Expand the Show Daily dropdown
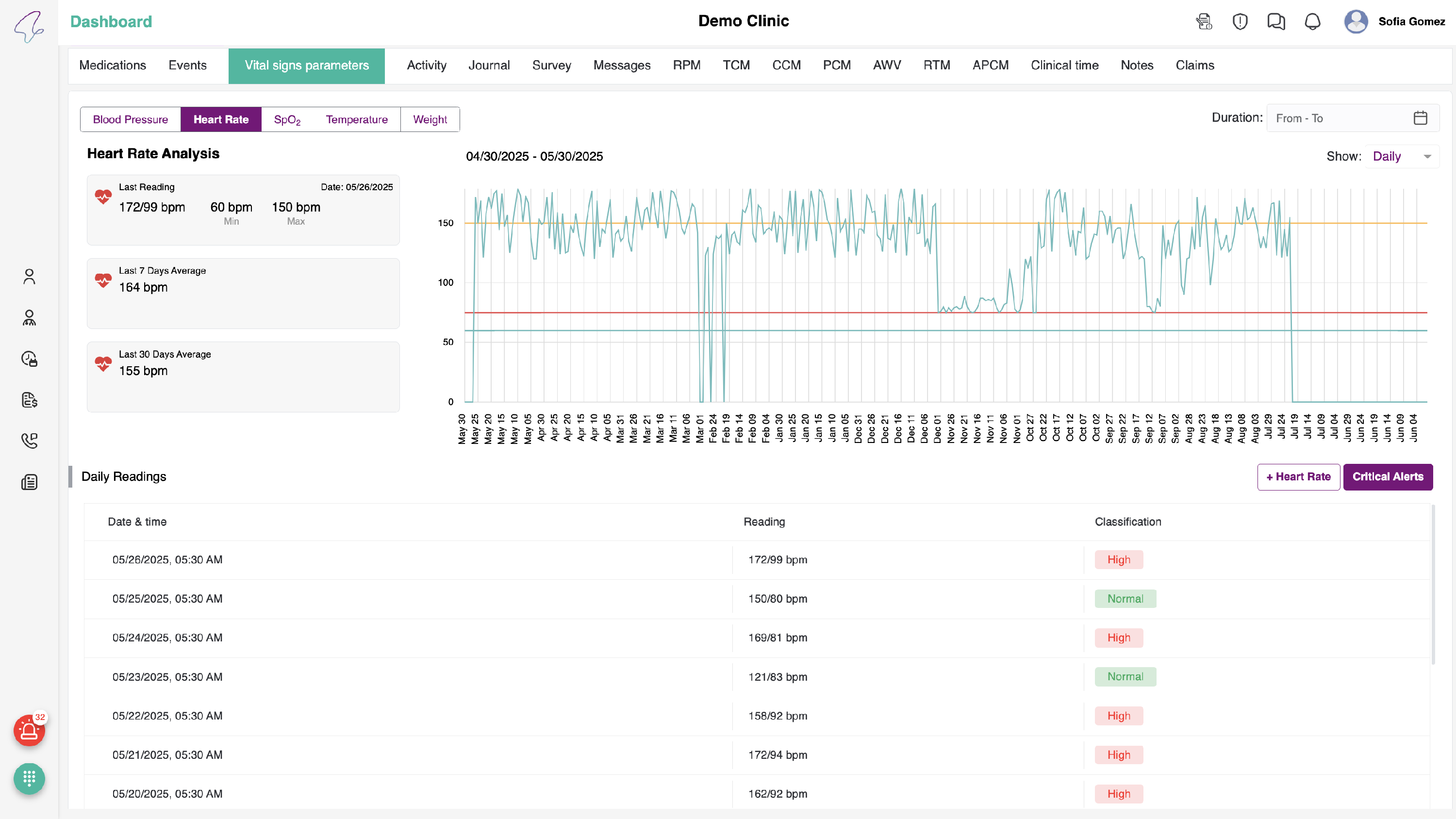Image resolution: width=1456 pixels, height=819 pixels. coord(1402,157)
